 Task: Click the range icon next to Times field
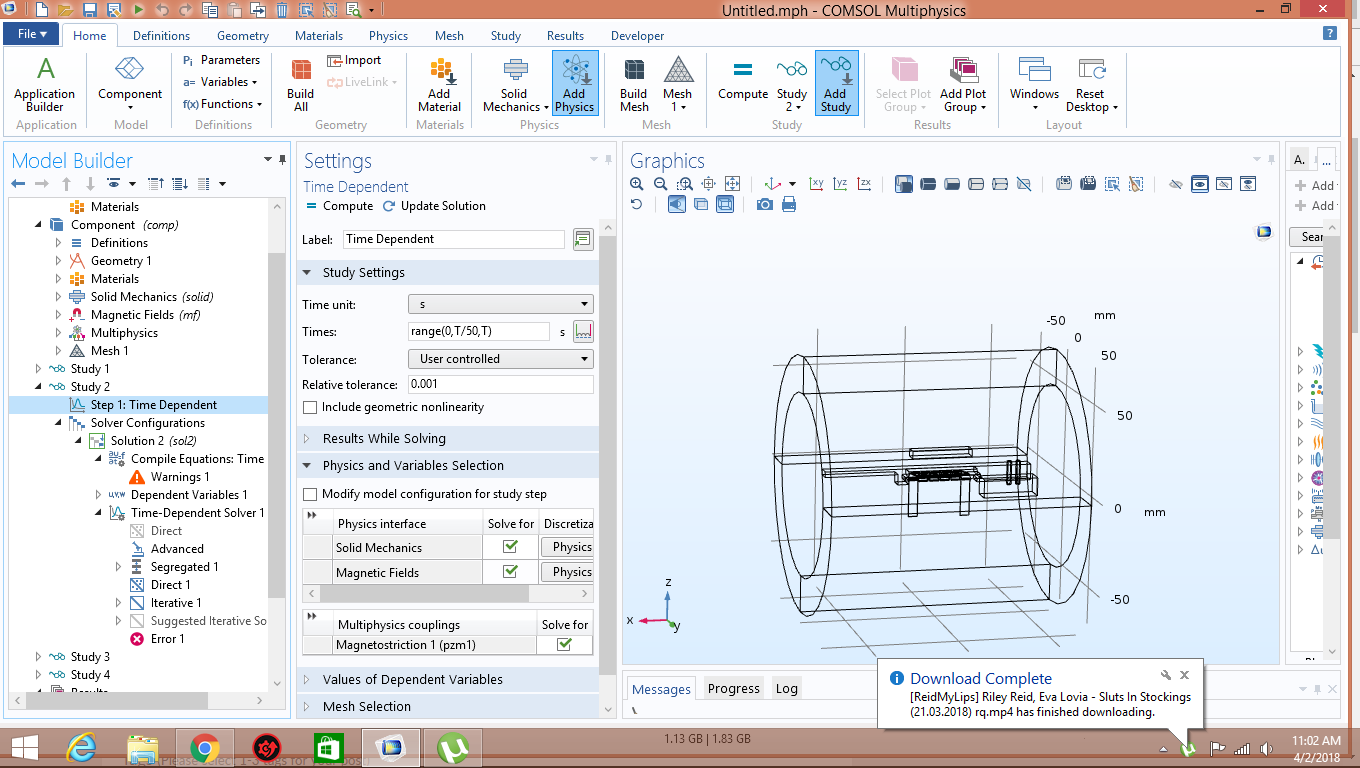click(x=583, y=332)
